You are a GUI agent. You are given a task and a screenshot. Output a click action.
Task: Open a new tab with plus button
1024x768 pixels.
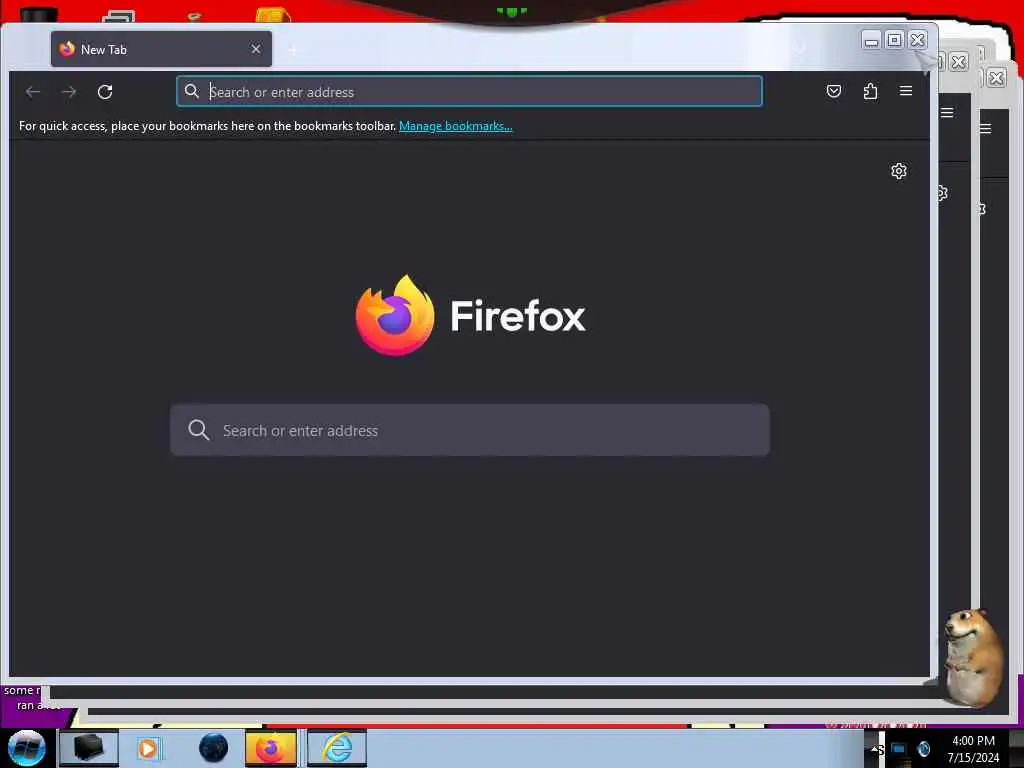pyautogui.click(x=292, y=50)
